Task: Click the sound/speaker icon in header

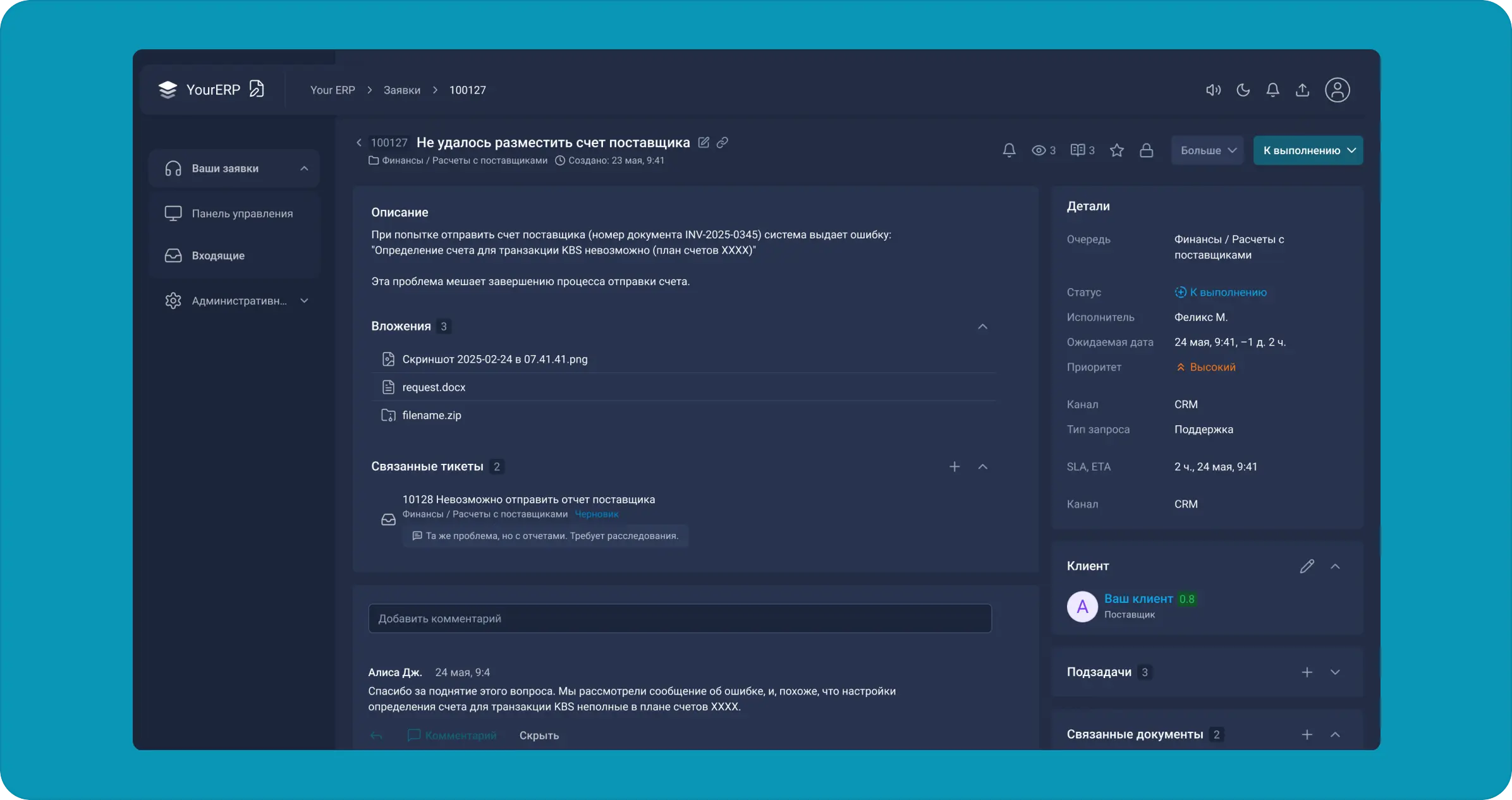Action: click(1213, 90)
